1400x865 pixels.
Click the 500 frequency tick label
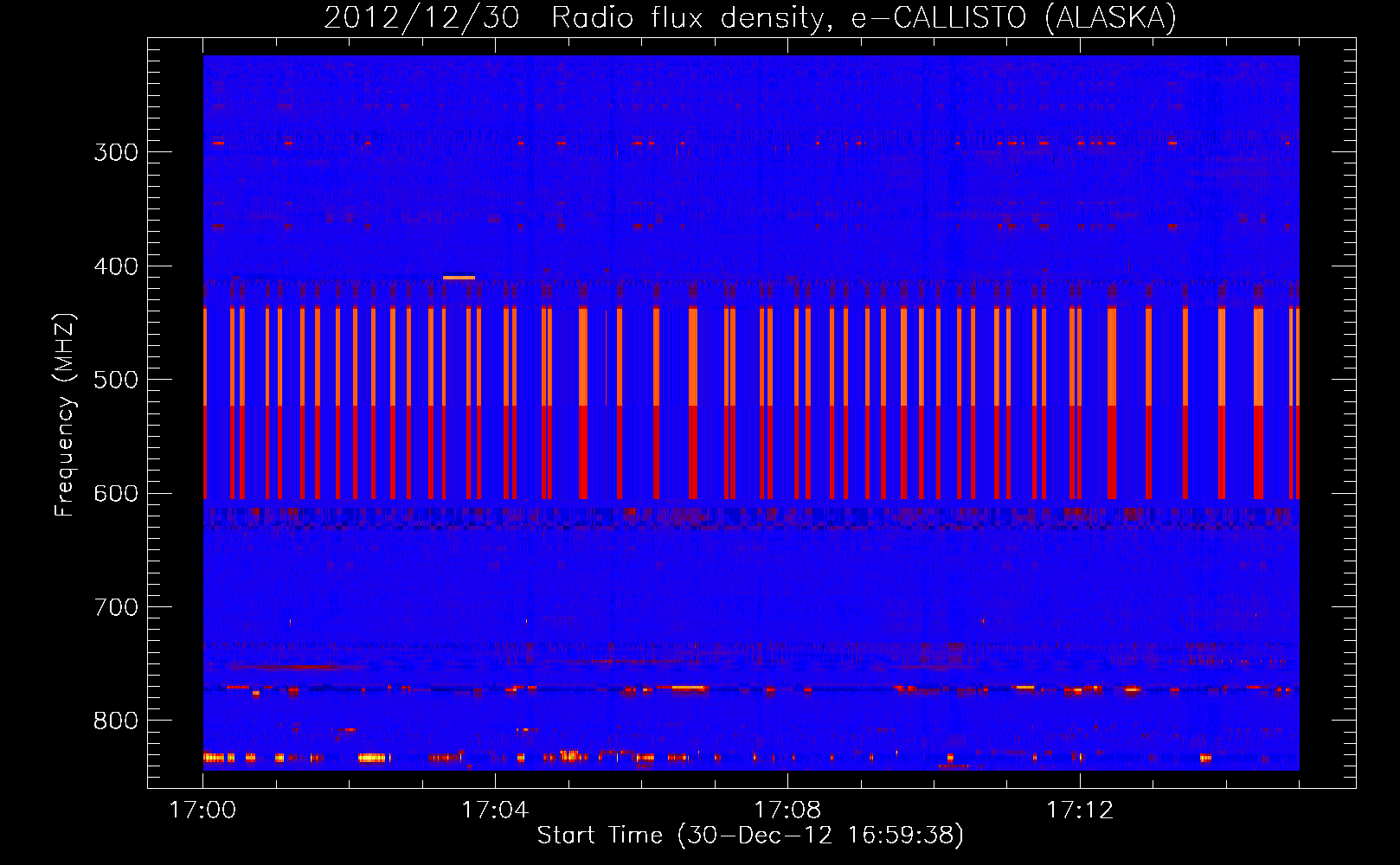116,380
